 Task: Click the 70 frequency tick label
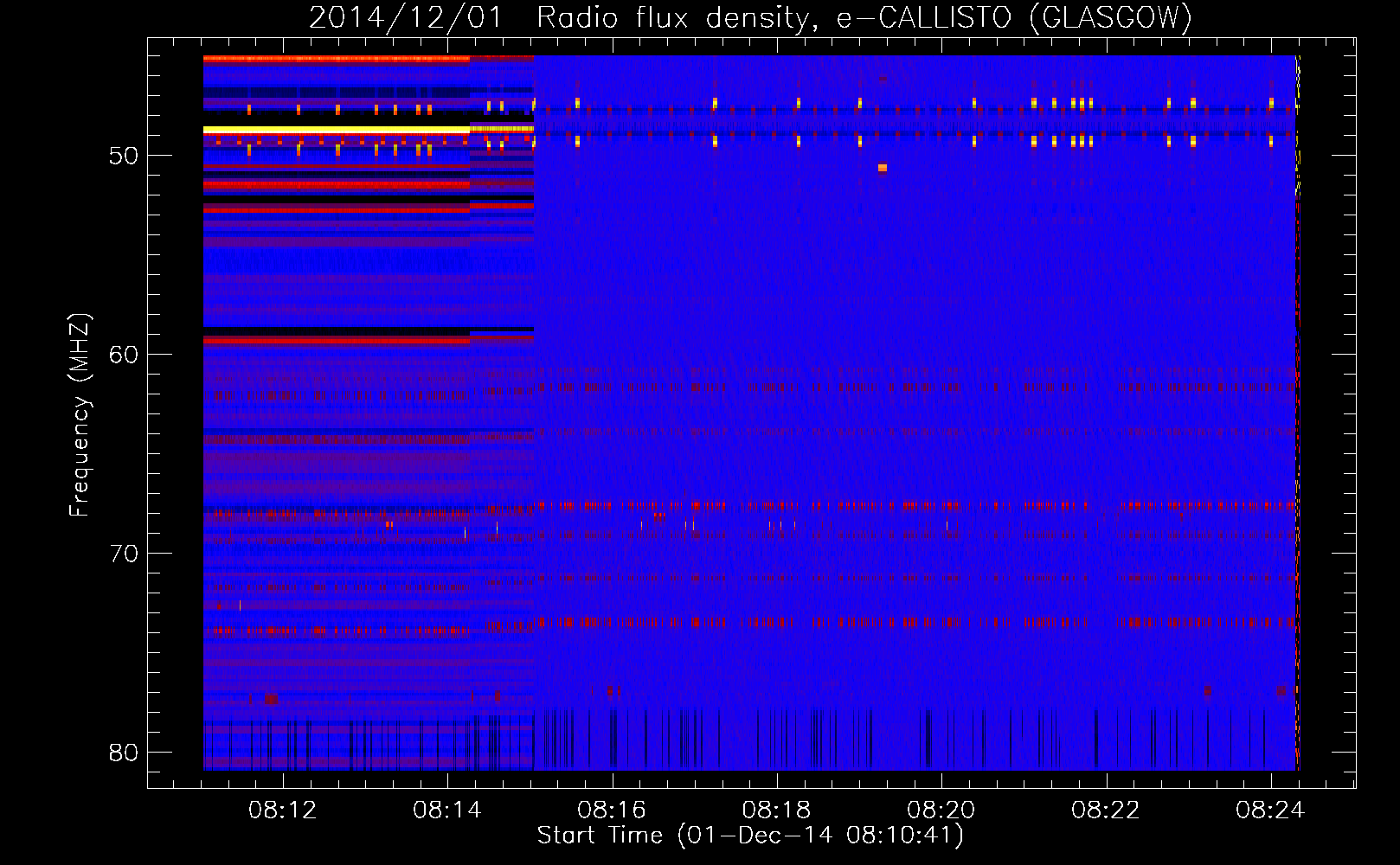coord(124,554)
